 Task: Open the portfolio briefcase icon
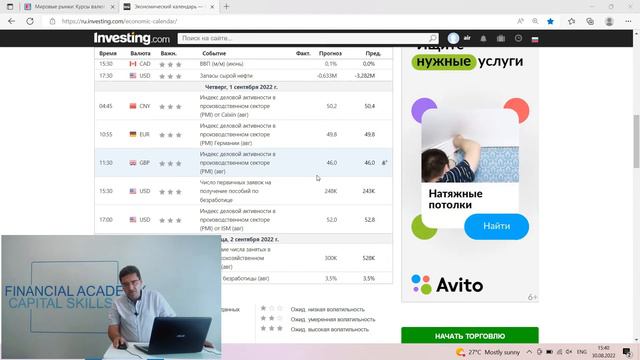click(x=501, y=38)
